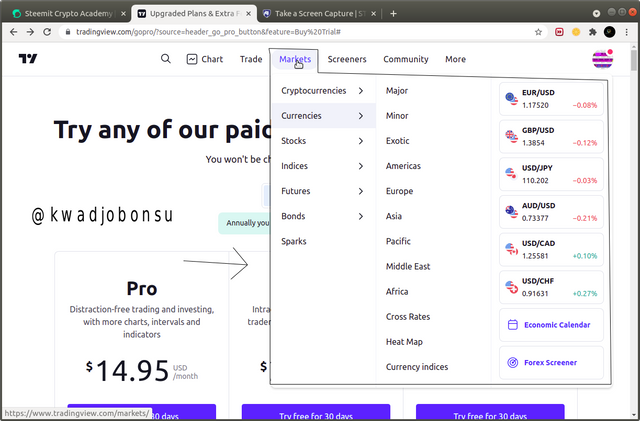Viewport: 640px width, 421px height.
Task: Click the +0.27% USD/CHF change
Action: 584,294
